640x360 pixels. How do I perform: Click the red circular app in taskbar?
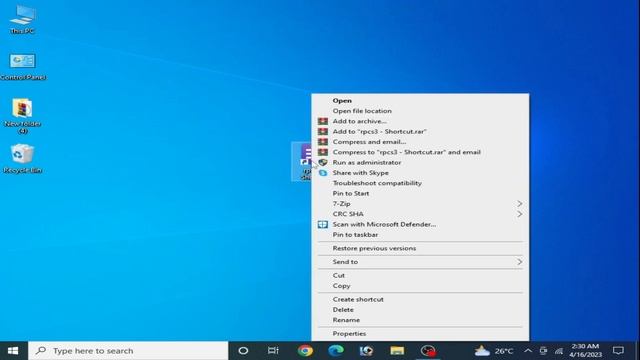tap(428, 351)
